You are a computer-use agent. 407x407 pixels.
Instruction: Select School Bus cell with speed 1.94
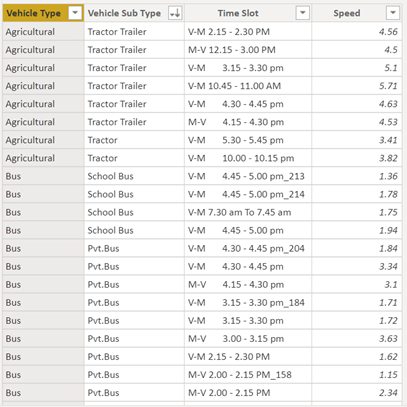pyautogui.click(x=134, y=230)
